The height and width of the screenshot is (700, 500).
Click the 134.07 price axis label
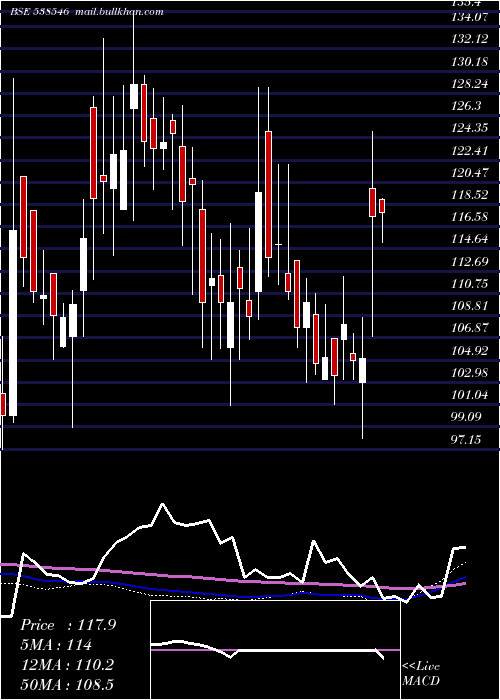[469, 17]
